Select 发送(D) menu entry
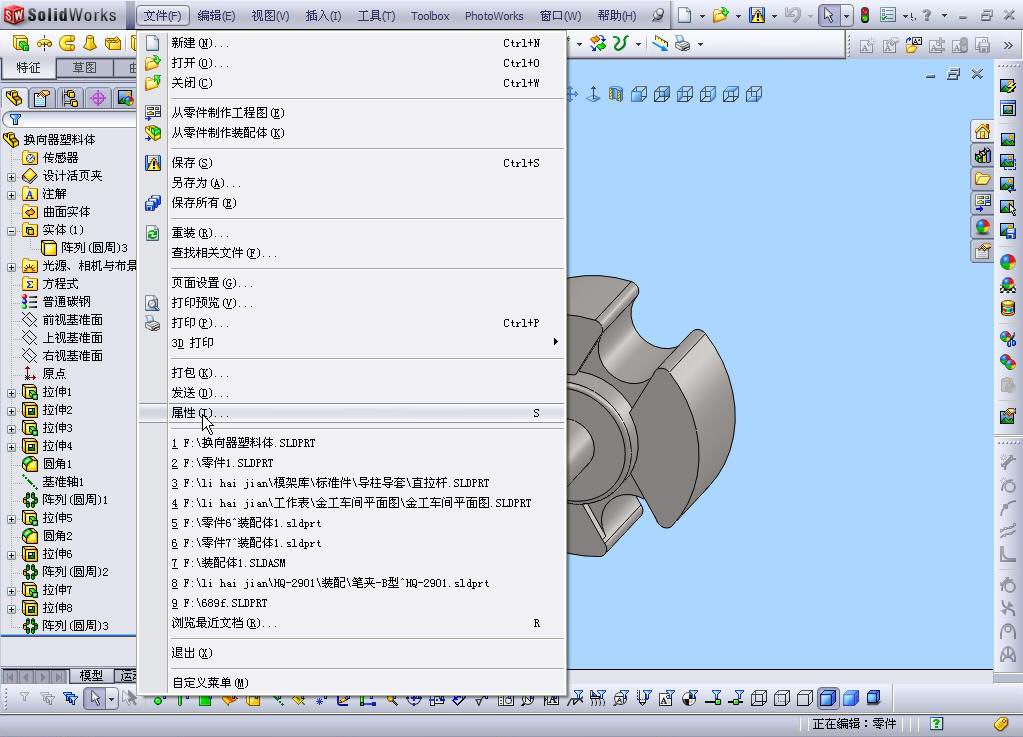This screenshot has width=1023, height=737. point(352,393)
